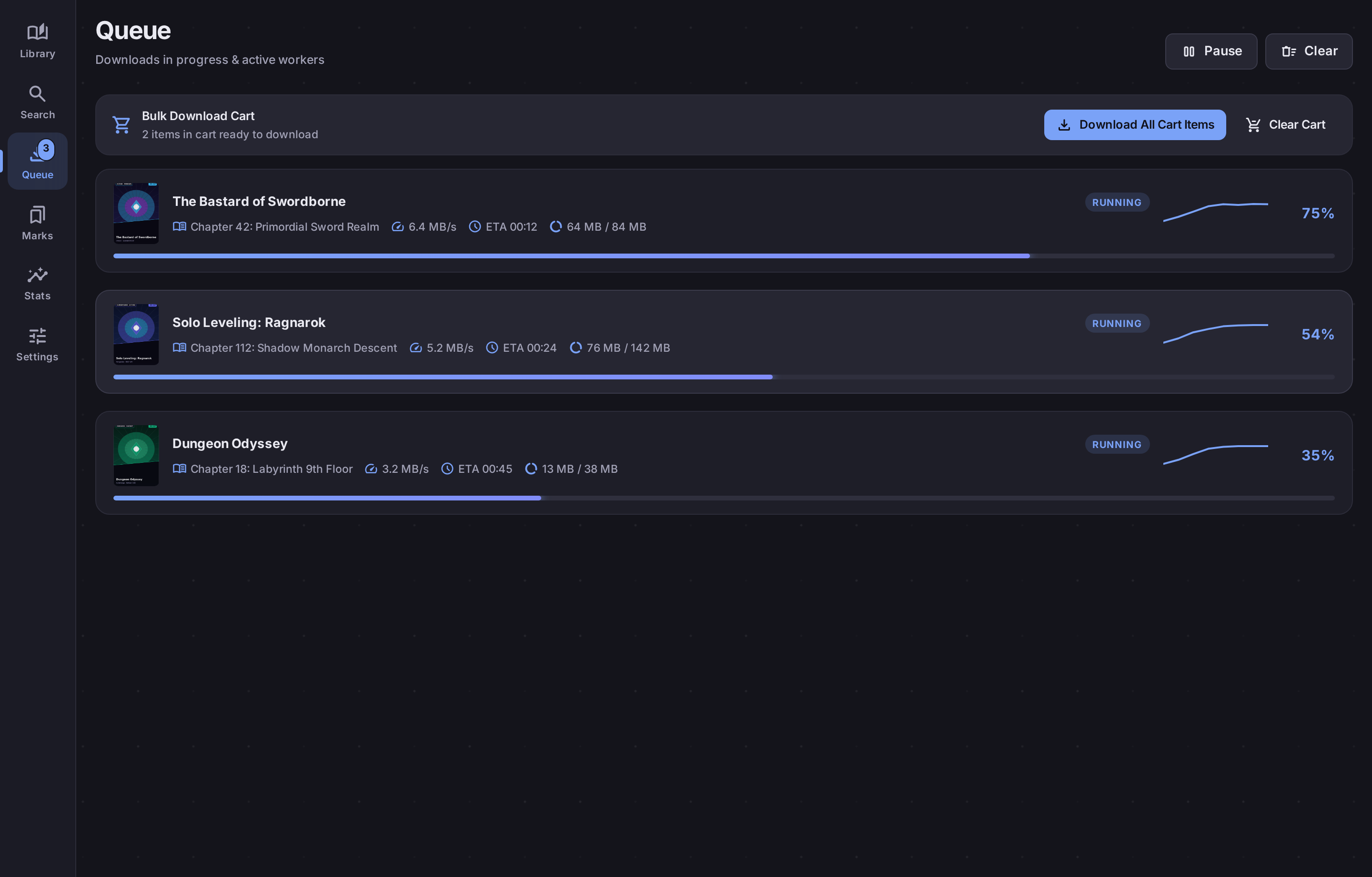Screen dimensions: 1372x877
Task: Click the RUNNING badge for Dungeon Odyssey
Action: tap(1117, 445)
